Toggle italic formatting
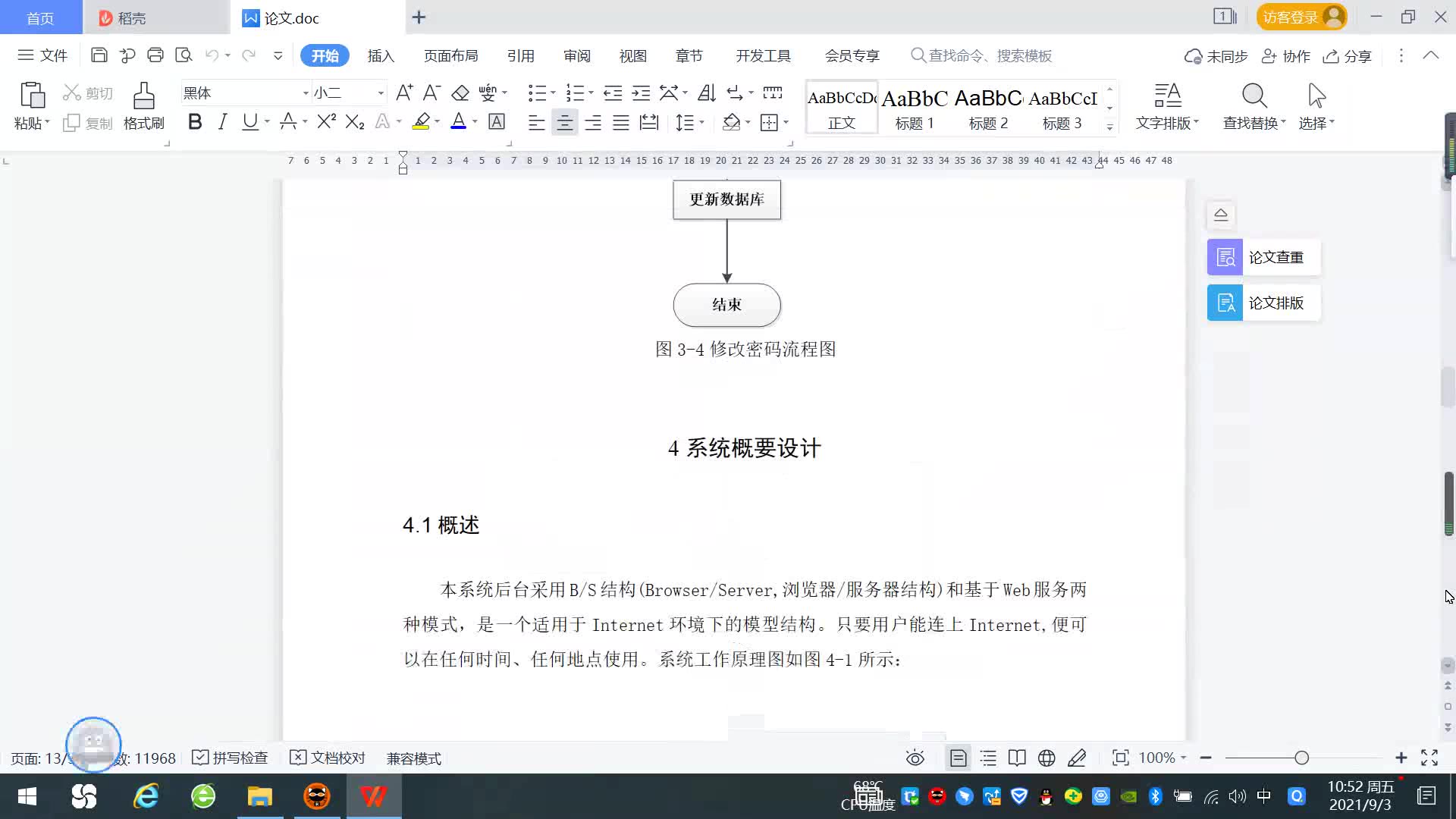The width and height of the screenshot is (1456, 819). click(x=222, y=122)
